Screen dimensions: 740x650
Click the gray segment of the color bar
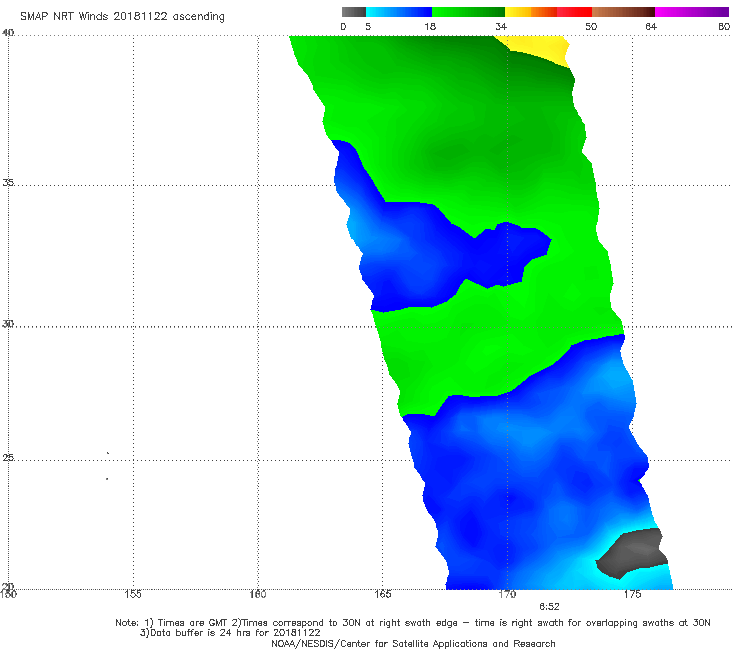pos(353,12)
